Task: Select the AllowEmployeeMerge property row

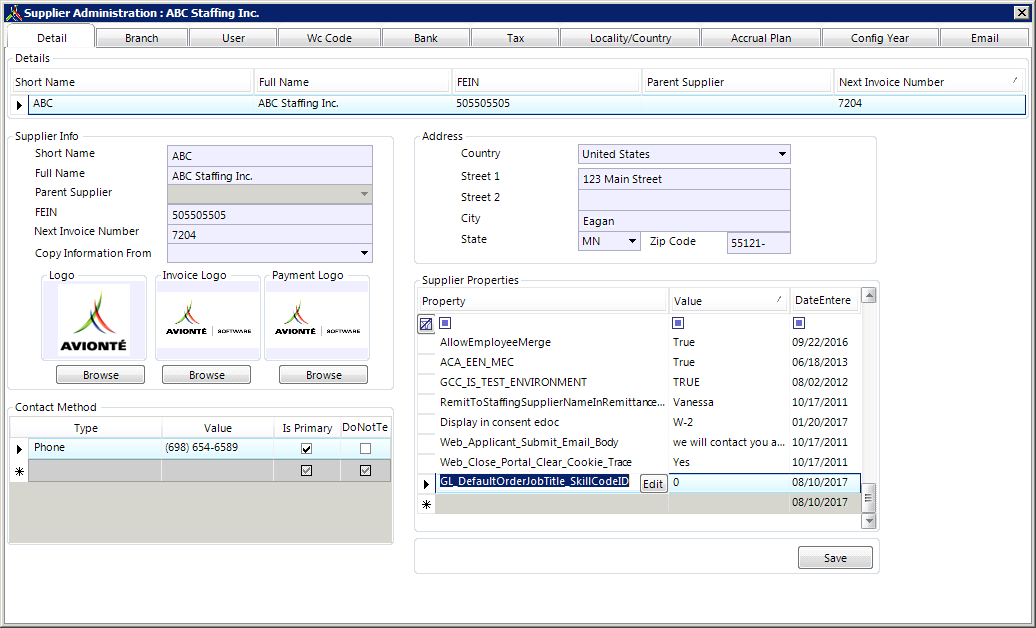Action: pyautogui.click(x=639, y=342)
